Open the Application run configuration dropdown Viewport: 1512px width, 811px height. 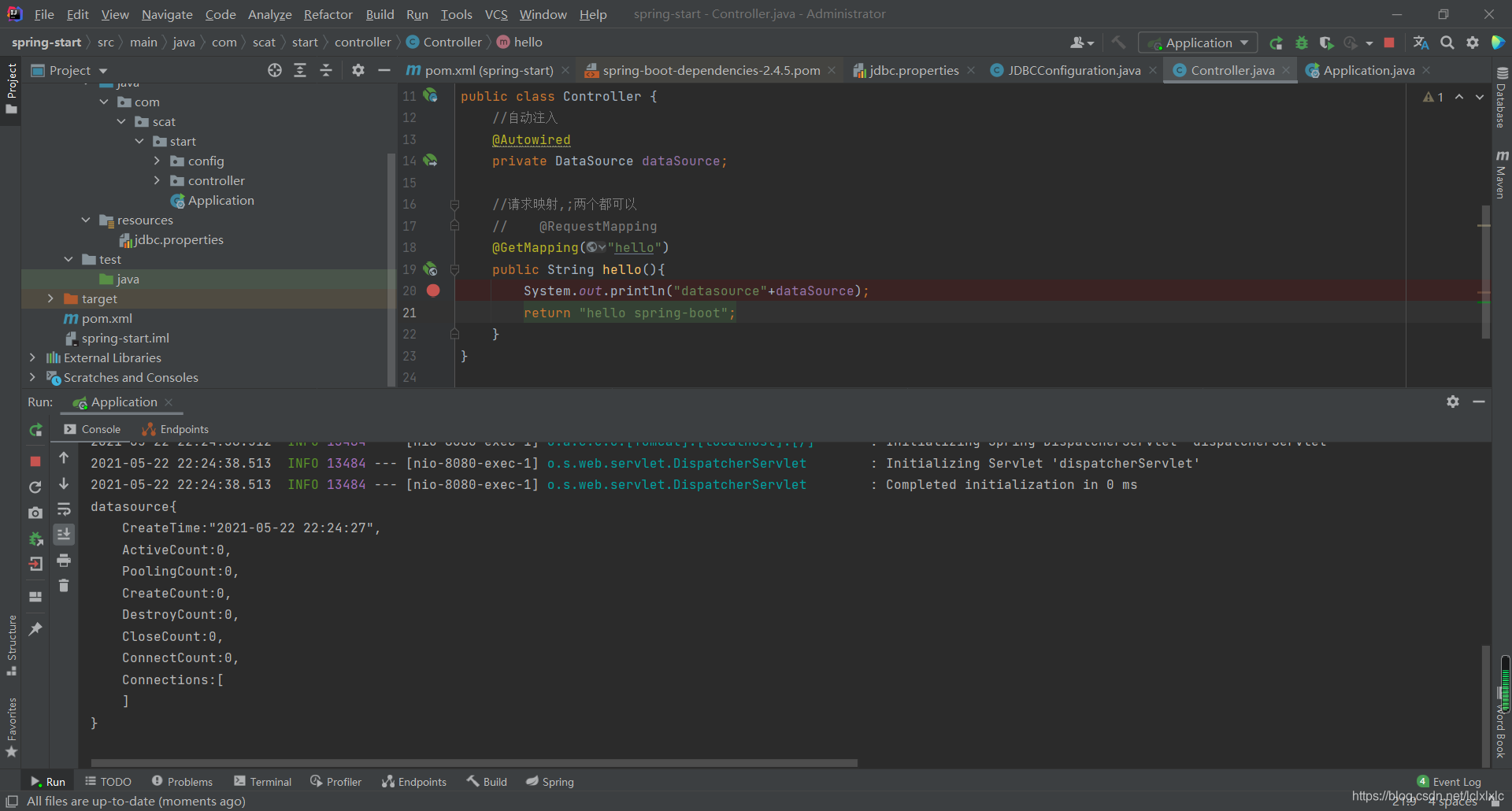(1199, 43)
